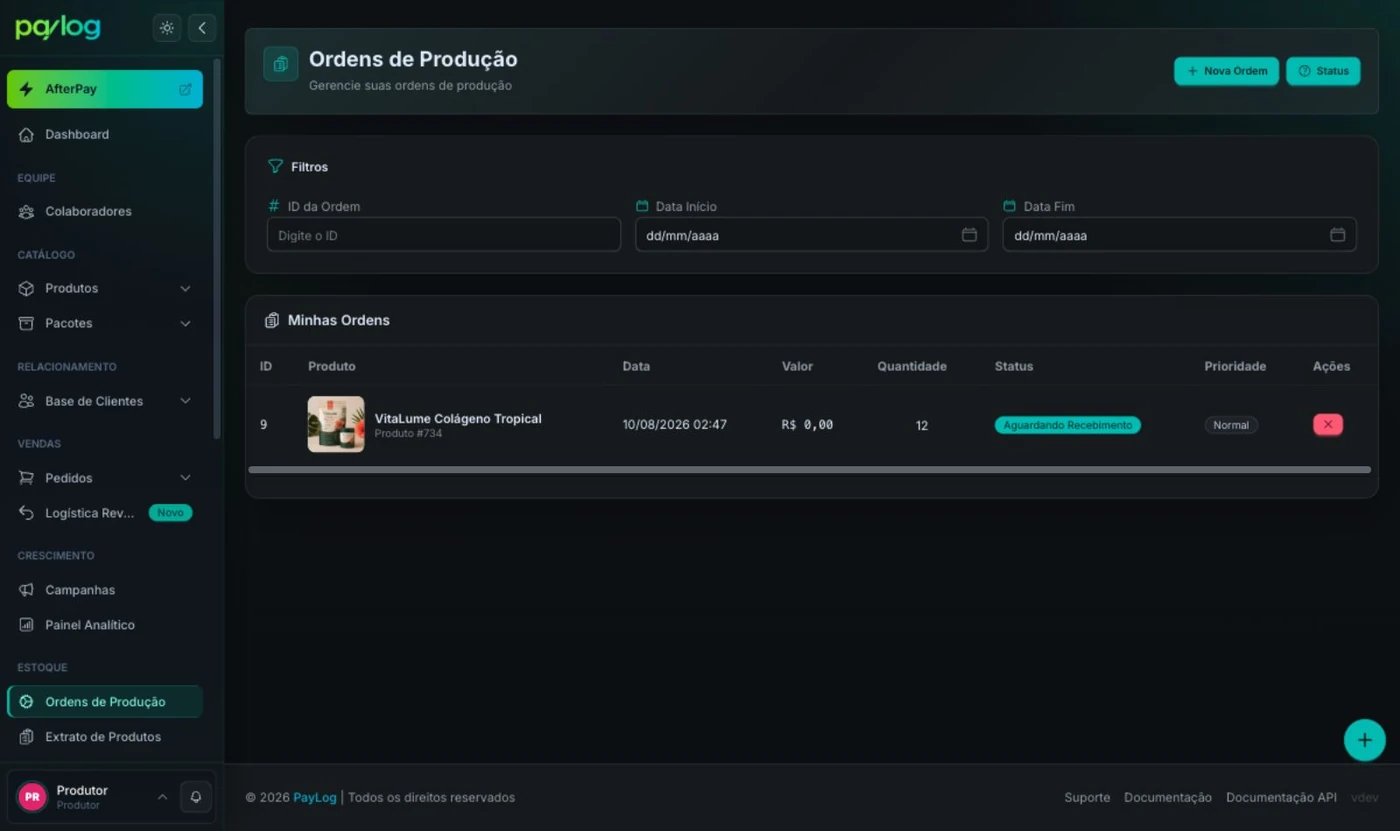Expand the Base de Clientes chevron
This screenshot has height=831, width=1400.
[185, 401]
